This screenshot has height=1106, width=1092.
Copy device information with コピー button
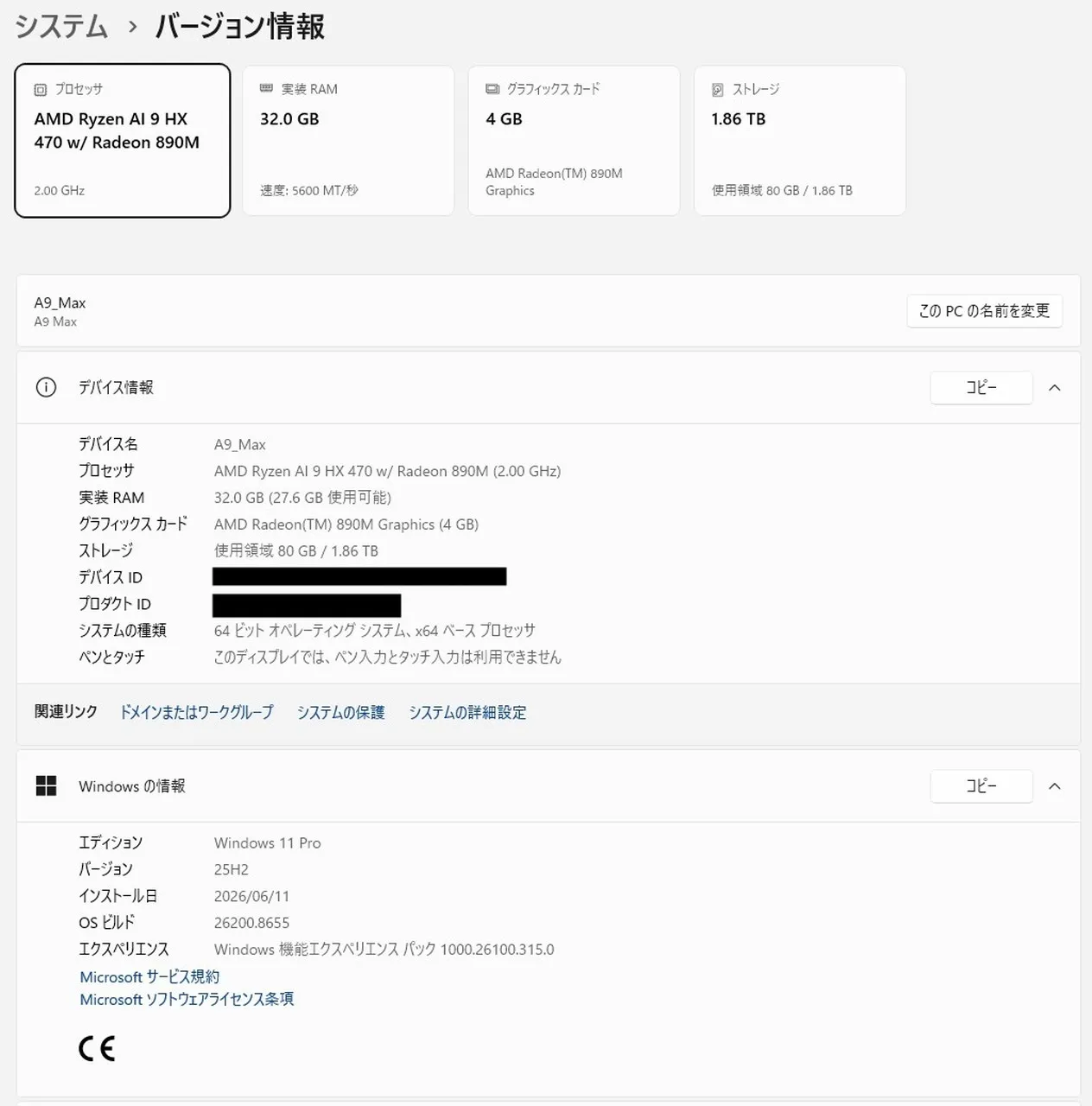tap(981, 387)
